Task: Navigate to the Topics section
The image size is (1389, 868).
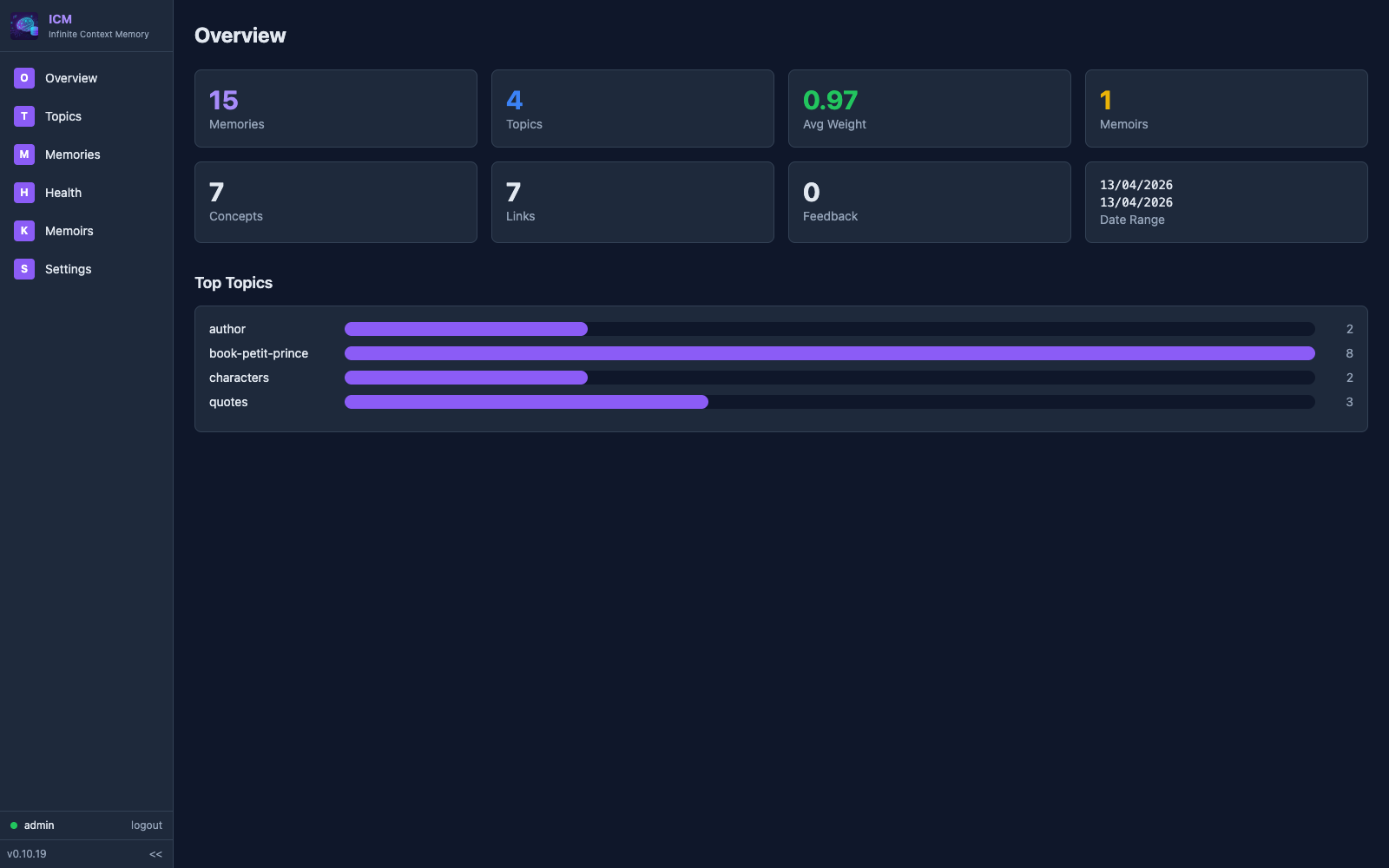Action: point(63,115)
